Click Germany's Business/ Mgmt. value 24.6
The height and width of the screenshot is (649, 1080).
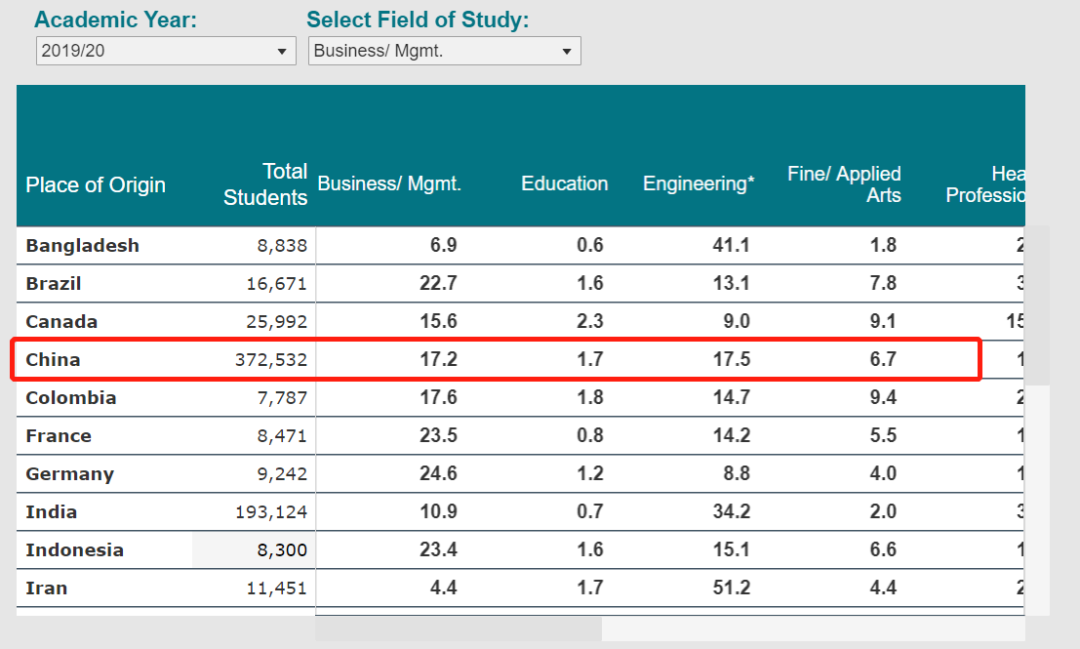[x=438, y=474]
